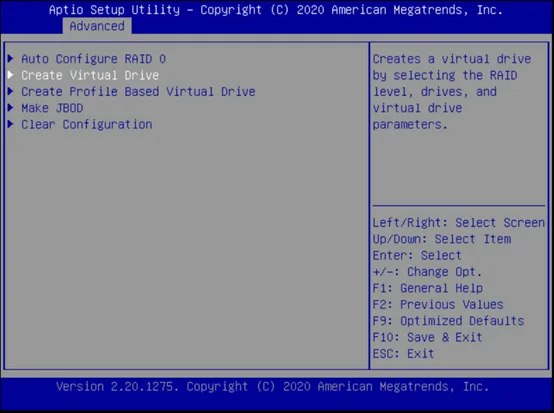This screenshot has height=413, width=554.
Task: Open Clear Configuration submenu
Action: (x=87, y=124)
